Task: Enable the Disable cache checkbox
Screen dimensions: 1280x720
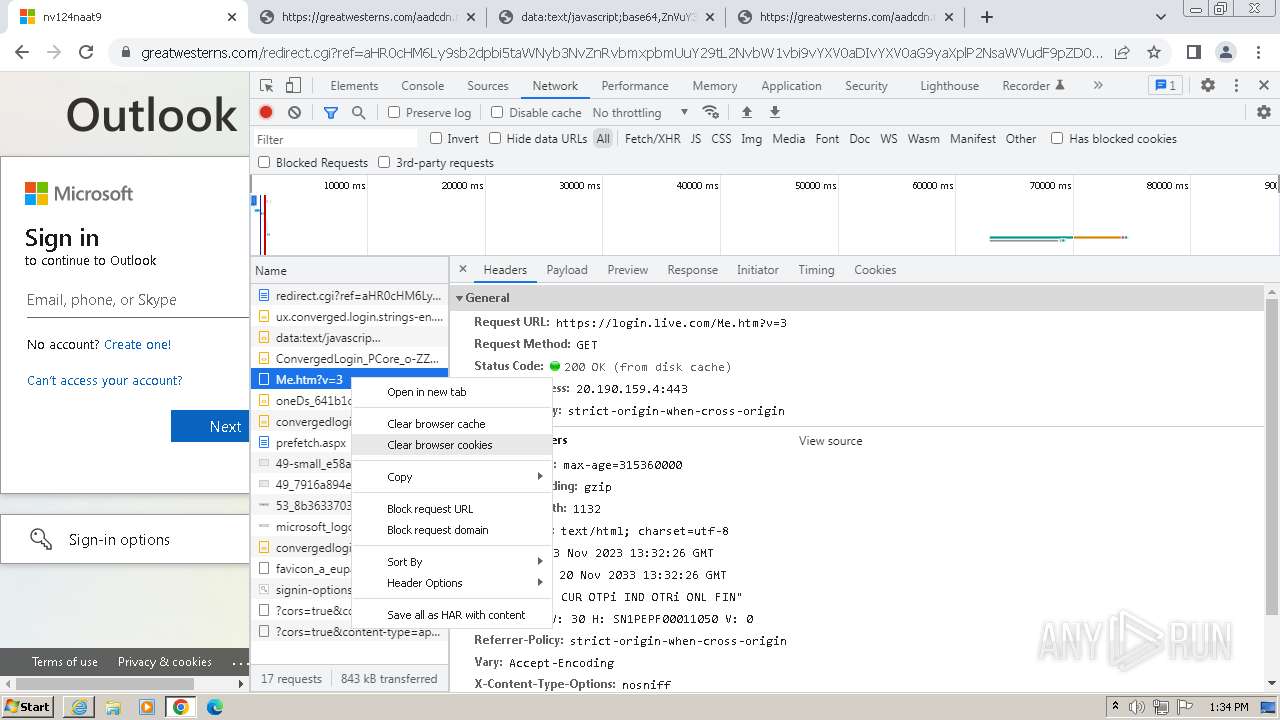Action: tap(497, 113)
